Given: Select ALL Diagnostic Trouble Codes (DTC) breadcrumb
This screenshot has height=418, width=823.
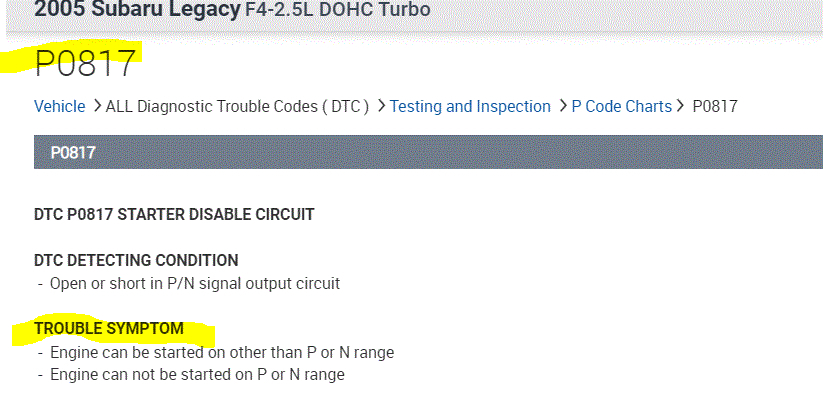Looking at the screenshot, I should [238, 107].
